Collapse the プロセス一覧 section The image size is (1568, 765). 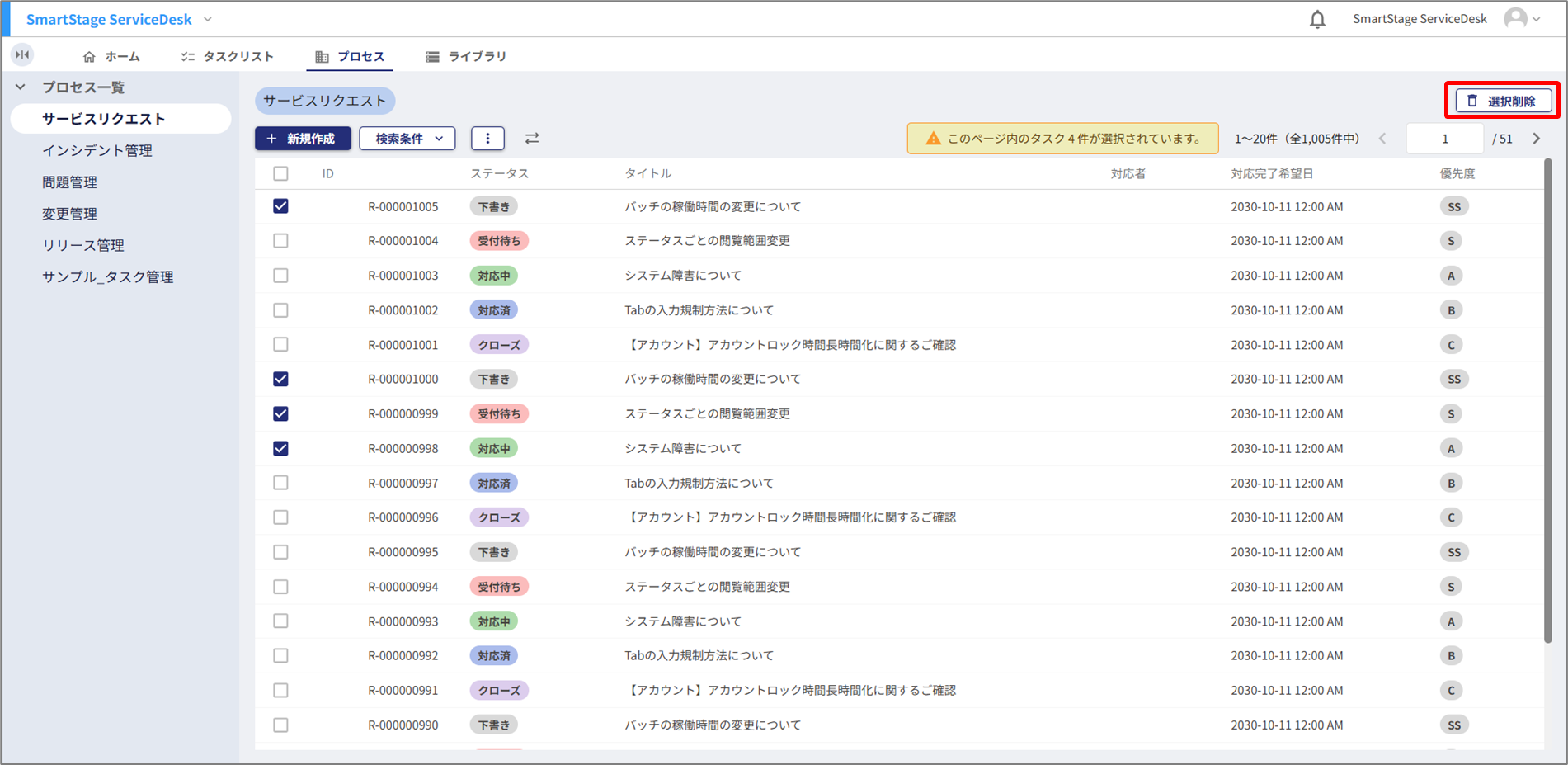21,87
